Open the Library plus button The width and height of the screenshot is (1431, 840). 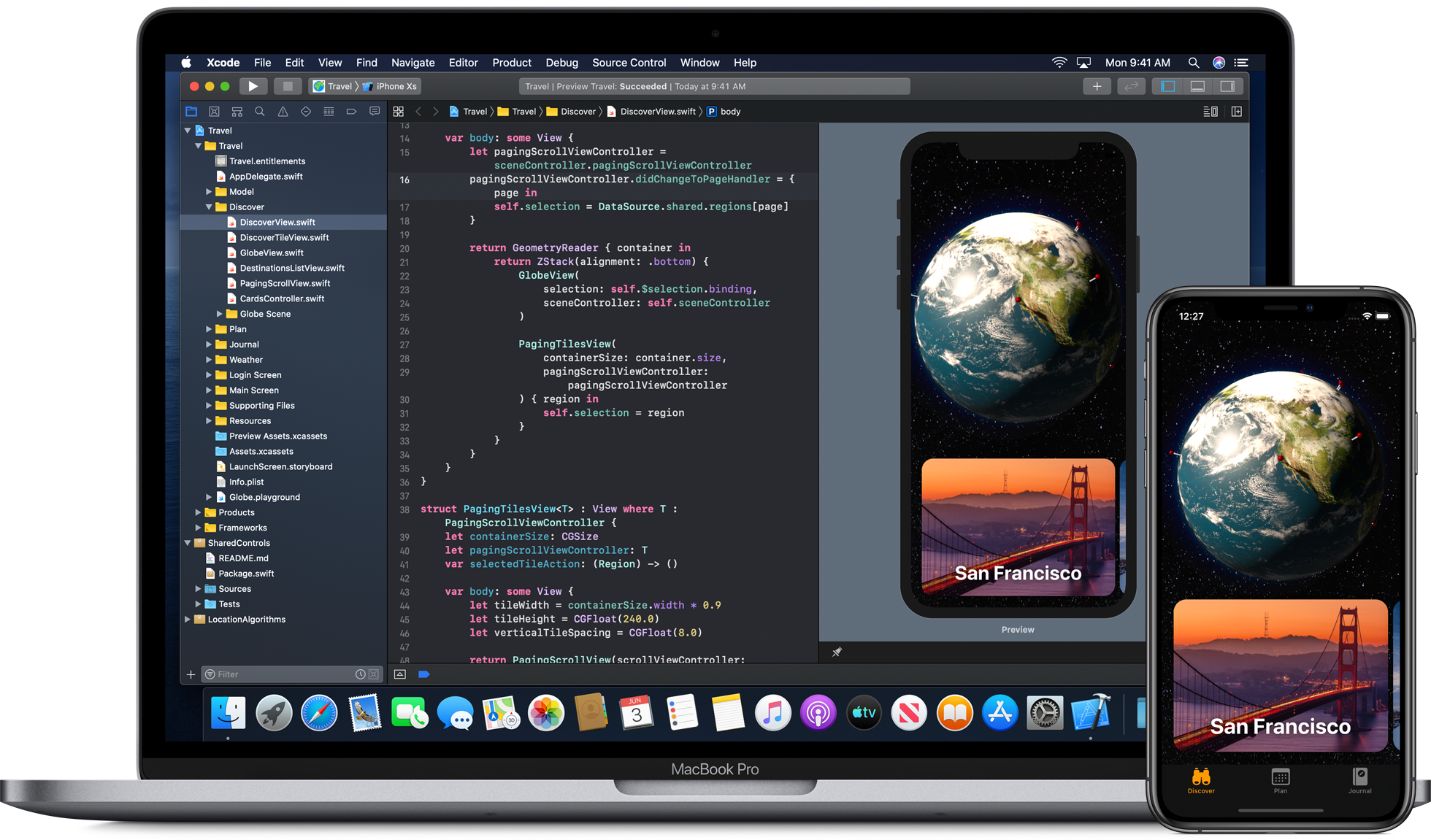coord(1096,86)
